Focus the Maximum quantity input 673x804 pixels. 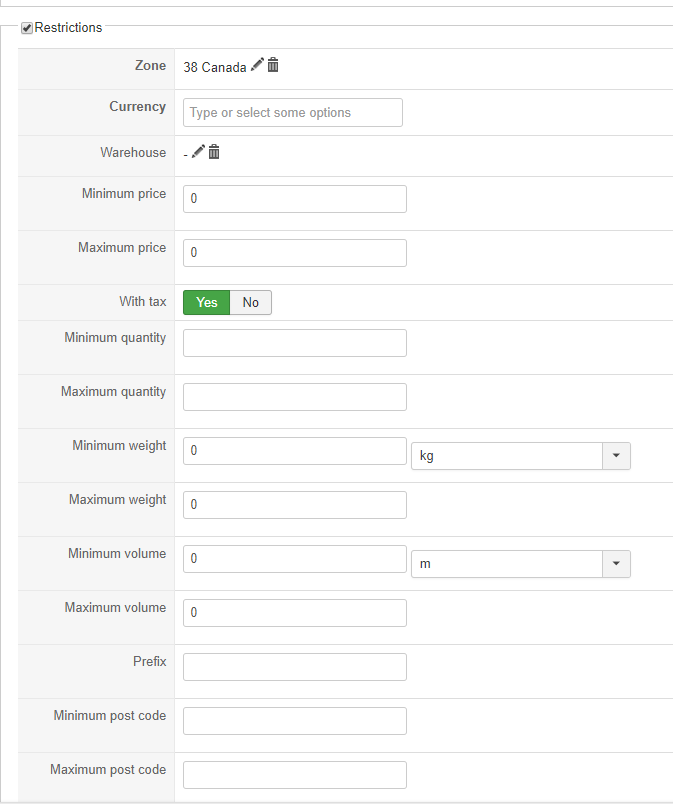pyautogui.click(x=295, y=397)
